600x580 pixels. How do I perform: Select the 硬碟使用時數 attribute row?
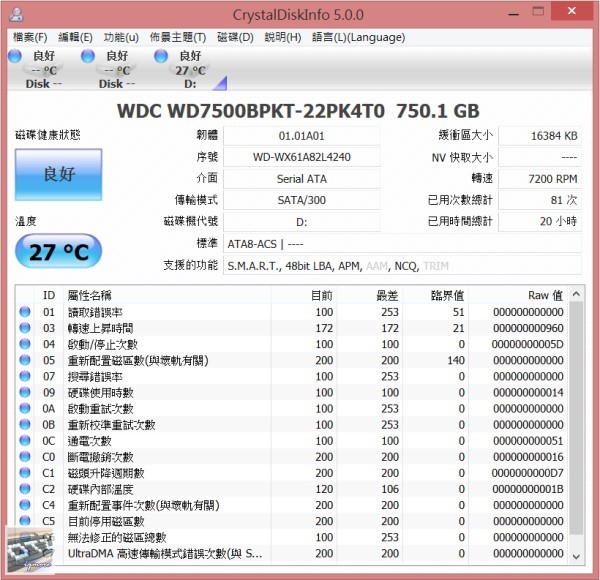[x=292, y=392]
